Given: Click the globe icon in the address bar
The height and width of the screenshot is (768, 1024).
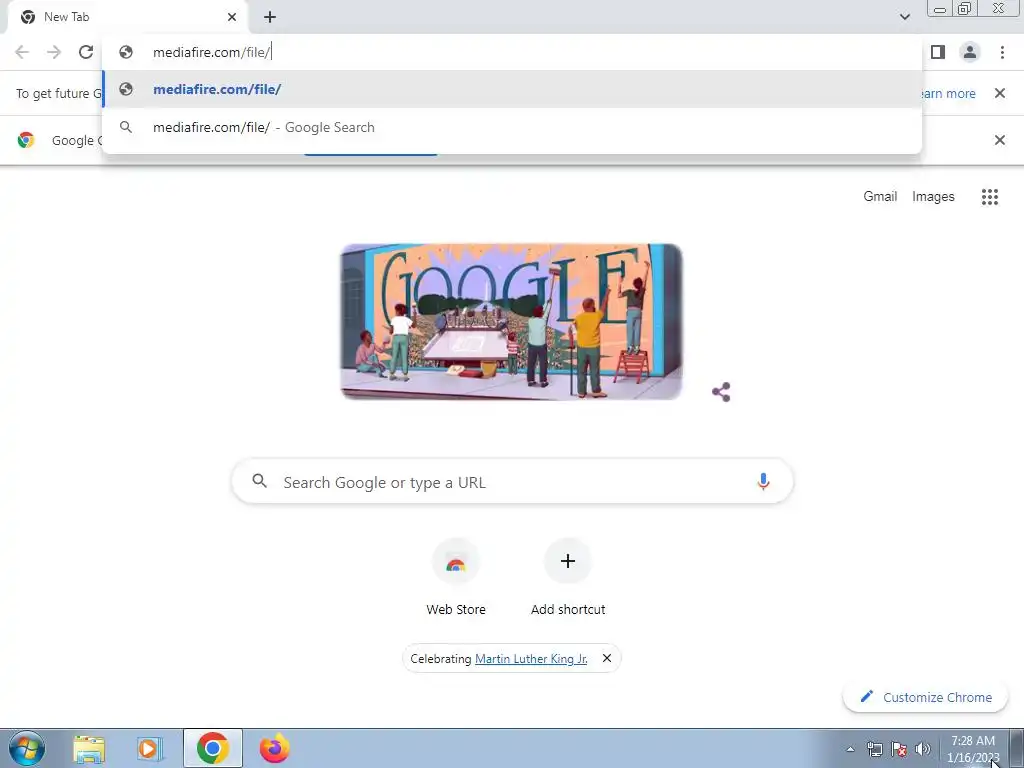Looking at the screenshot, I should (126, 52).
